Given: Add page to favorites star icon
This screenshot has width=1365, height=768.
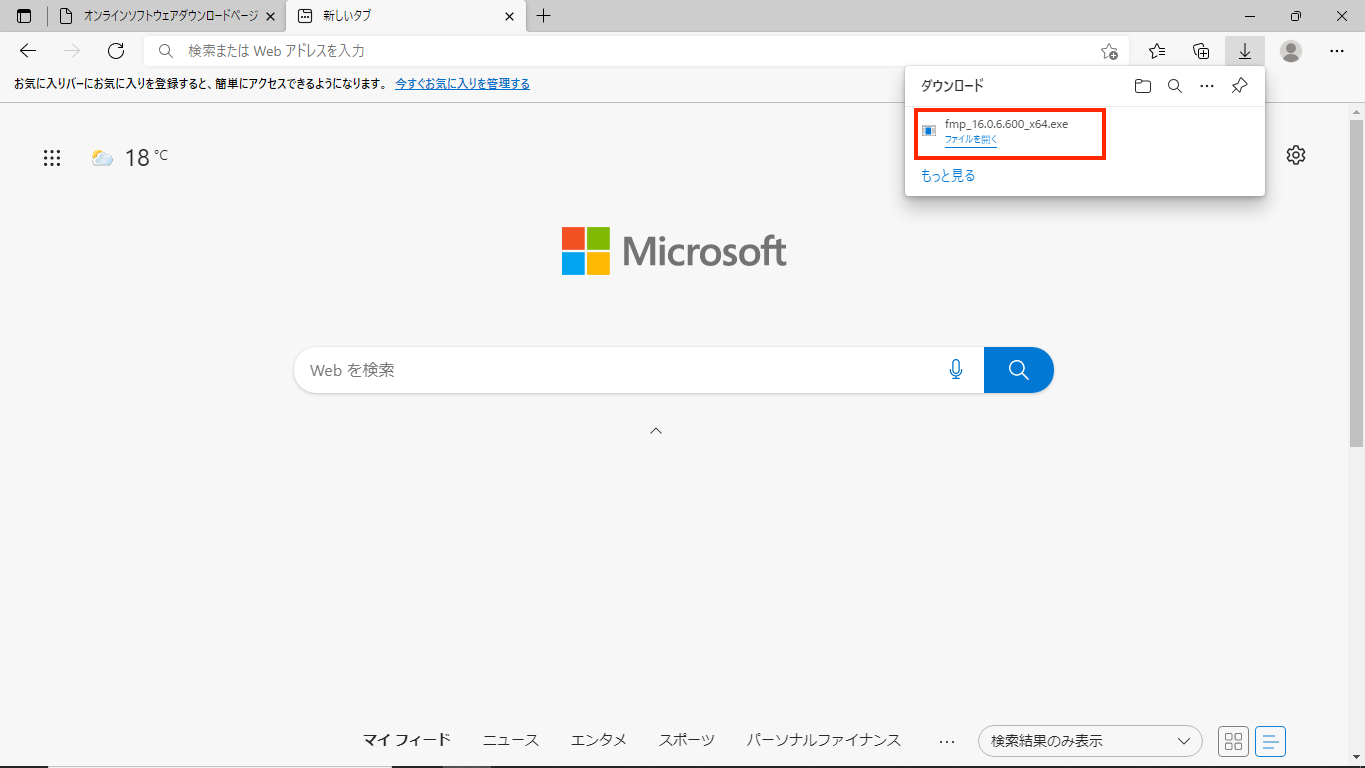Looking at the screenshot, I should click(1109, 51).
